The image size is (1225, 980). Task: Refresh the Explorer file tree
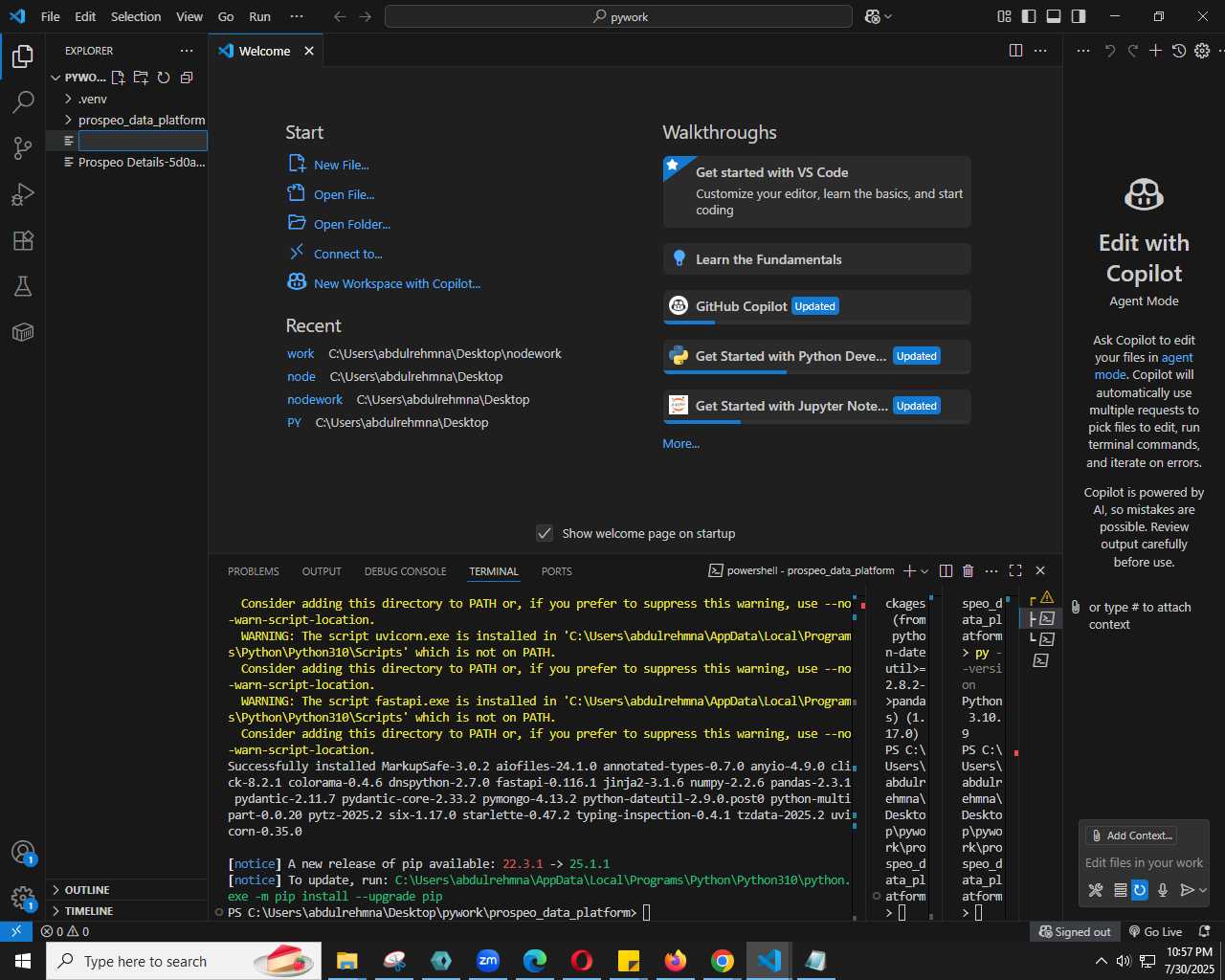click(164, 78)
